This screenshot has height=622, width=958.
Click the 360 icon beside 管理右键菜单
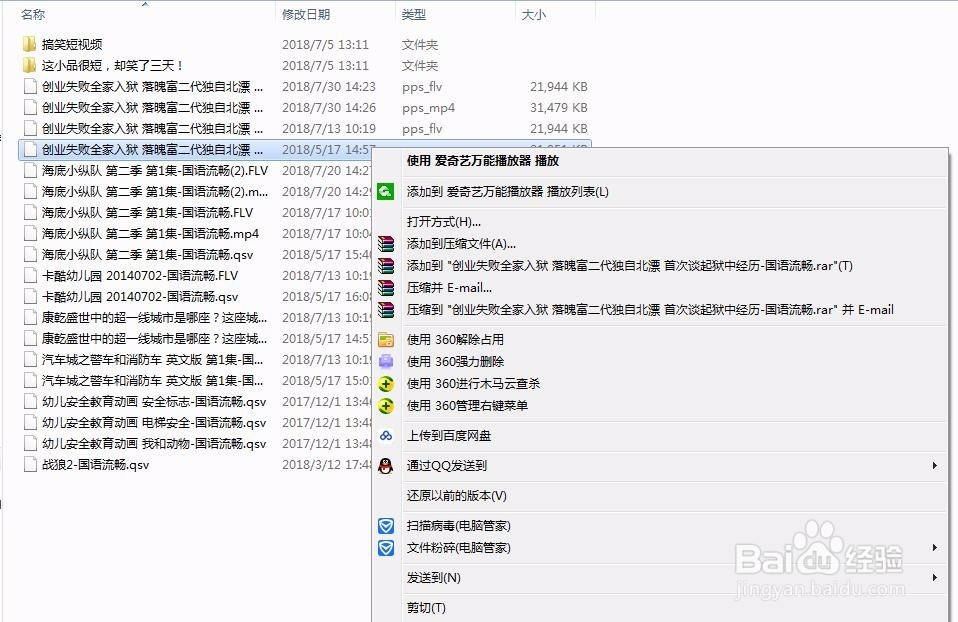386,406
